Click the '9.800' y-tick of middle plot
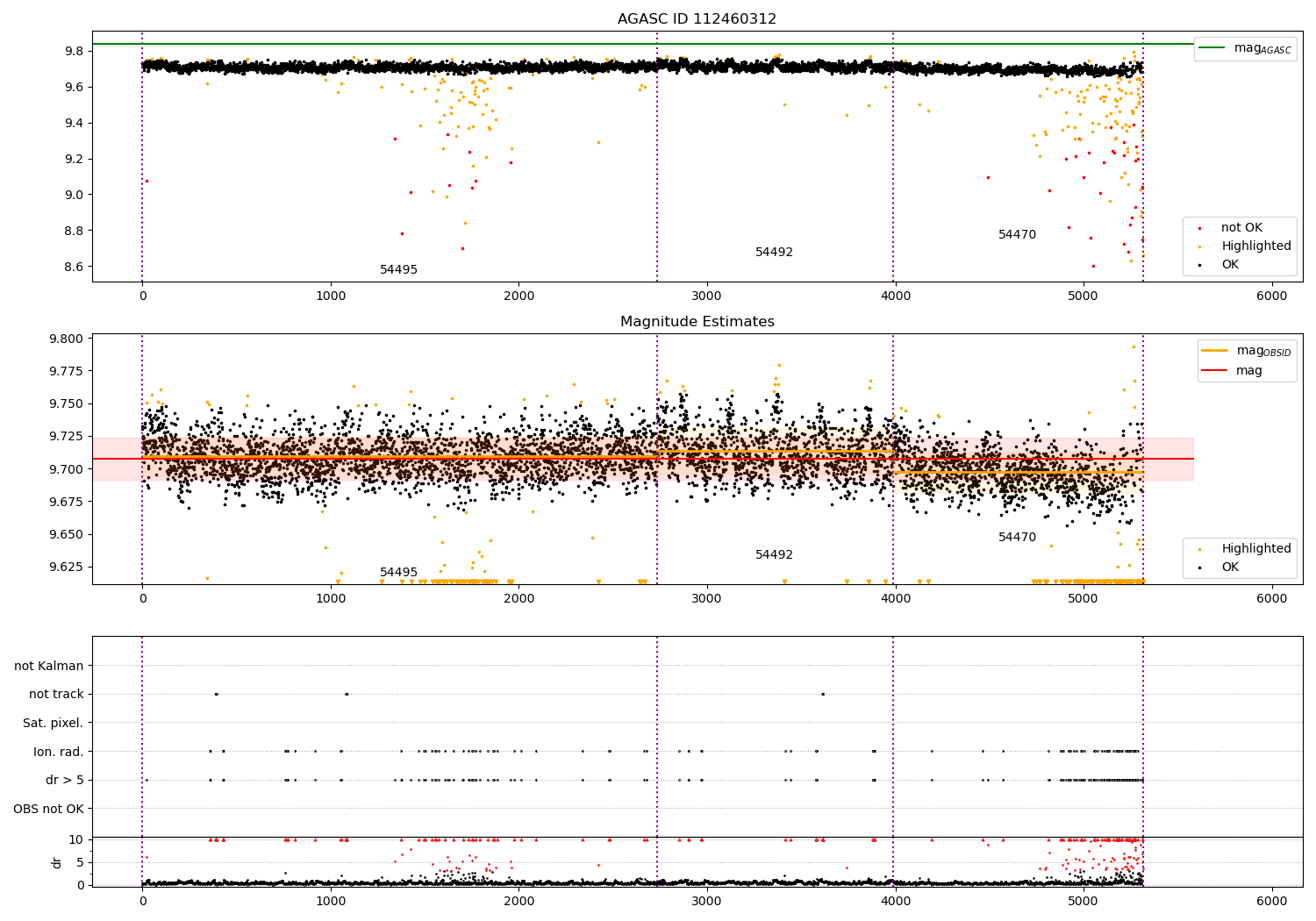This screenshot has height=921, width=1316. (67, 339)
